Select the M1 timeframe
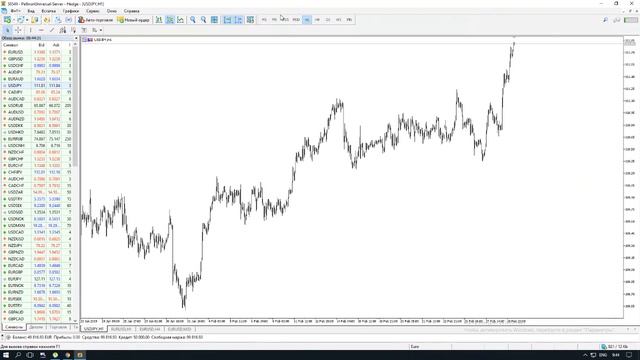 click(264, 20)
